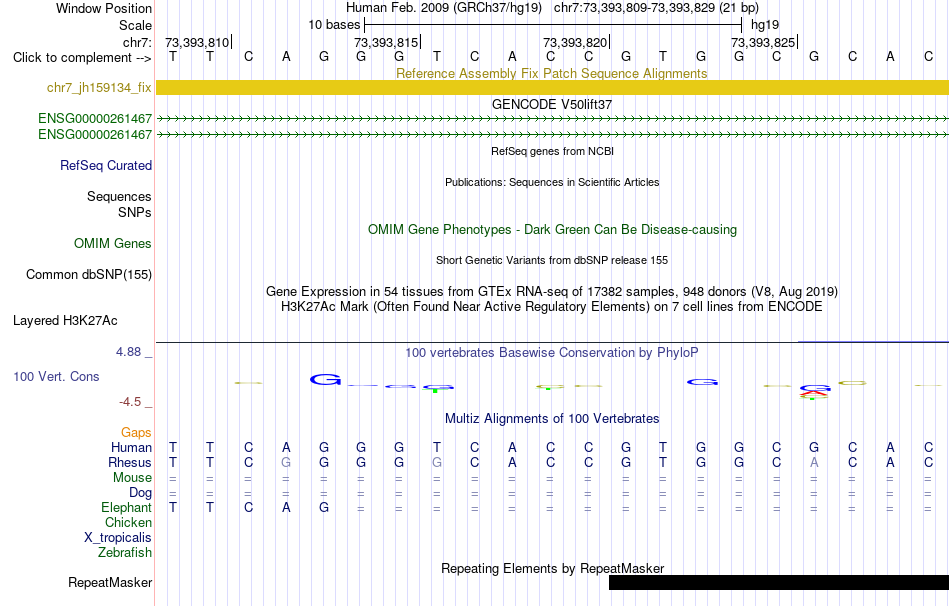Click the Gaps label in Multiz track

136,432
